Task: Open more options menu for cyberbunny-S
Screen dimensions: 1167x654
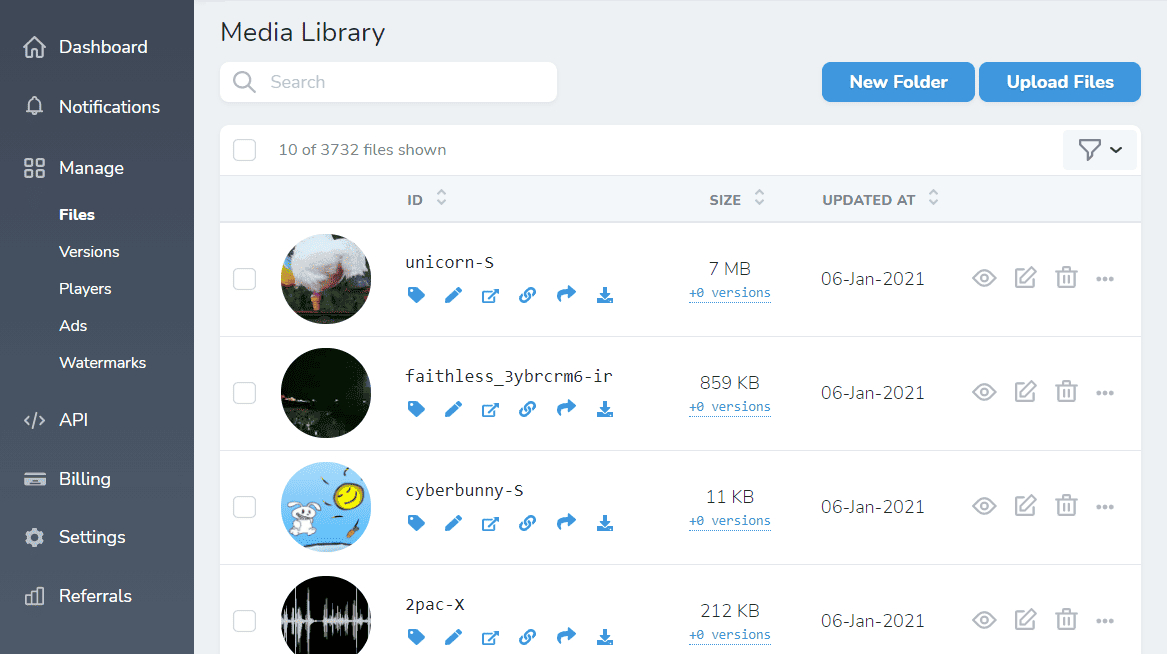Action: coord(1105,507)
